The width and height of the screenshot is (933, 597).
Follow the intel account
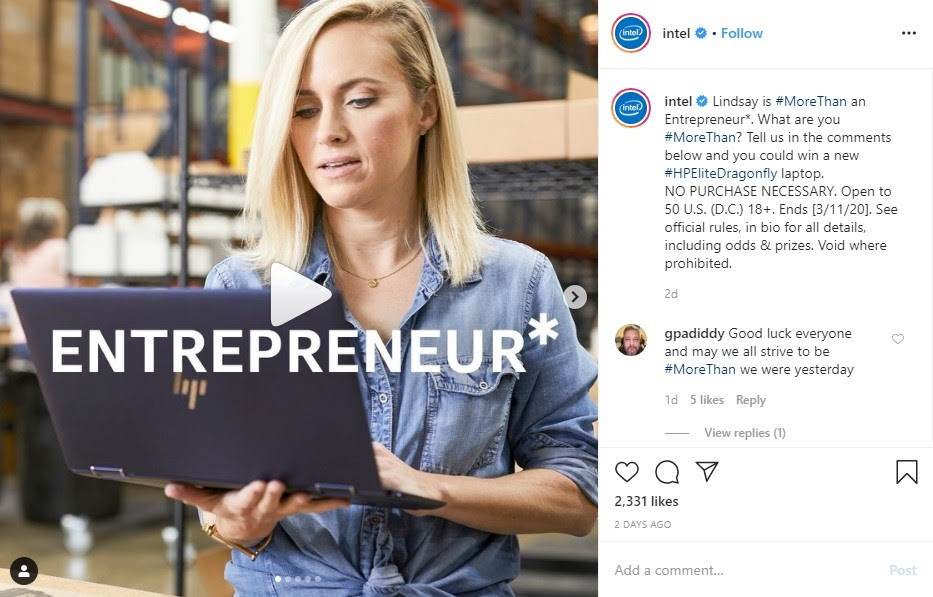coord(741,33)
